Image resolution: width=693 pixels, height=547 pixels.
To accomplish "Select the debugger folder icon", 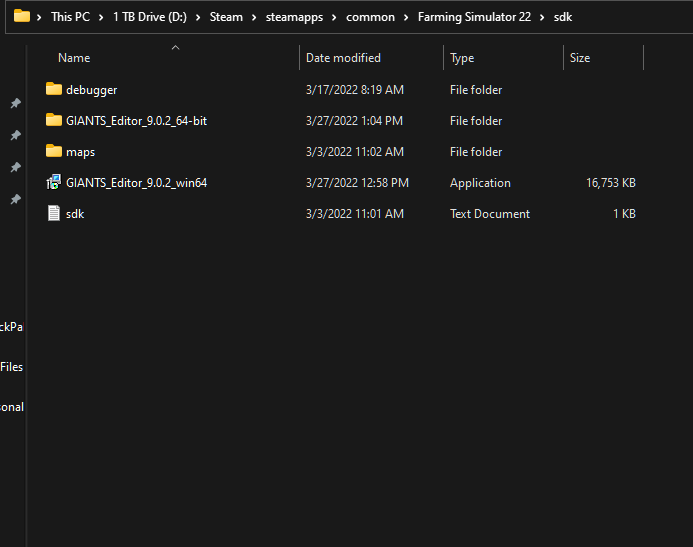I will click(53, 89).
